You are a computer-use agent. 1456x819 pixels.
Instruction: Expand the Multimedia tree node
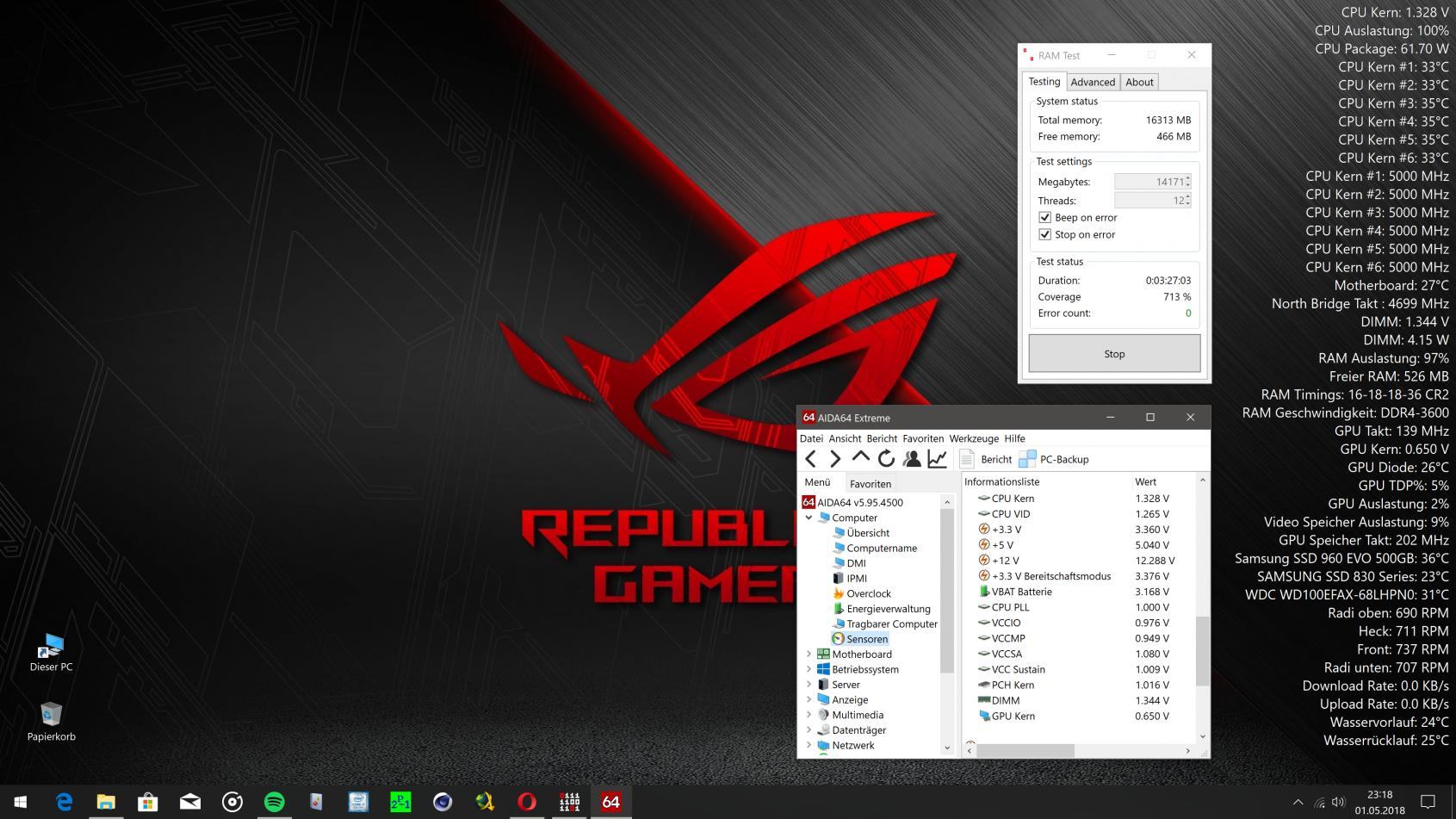[809, 715]
